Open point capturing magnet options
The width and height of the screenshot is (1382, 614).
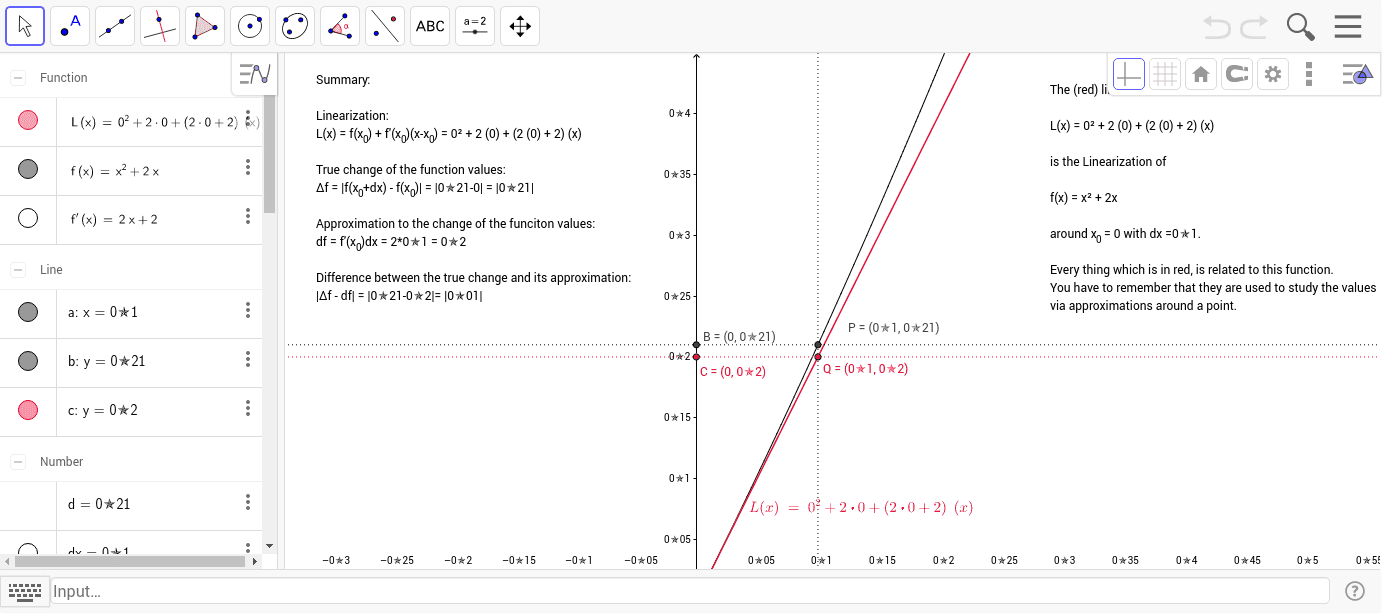[x=1236, y=73]
